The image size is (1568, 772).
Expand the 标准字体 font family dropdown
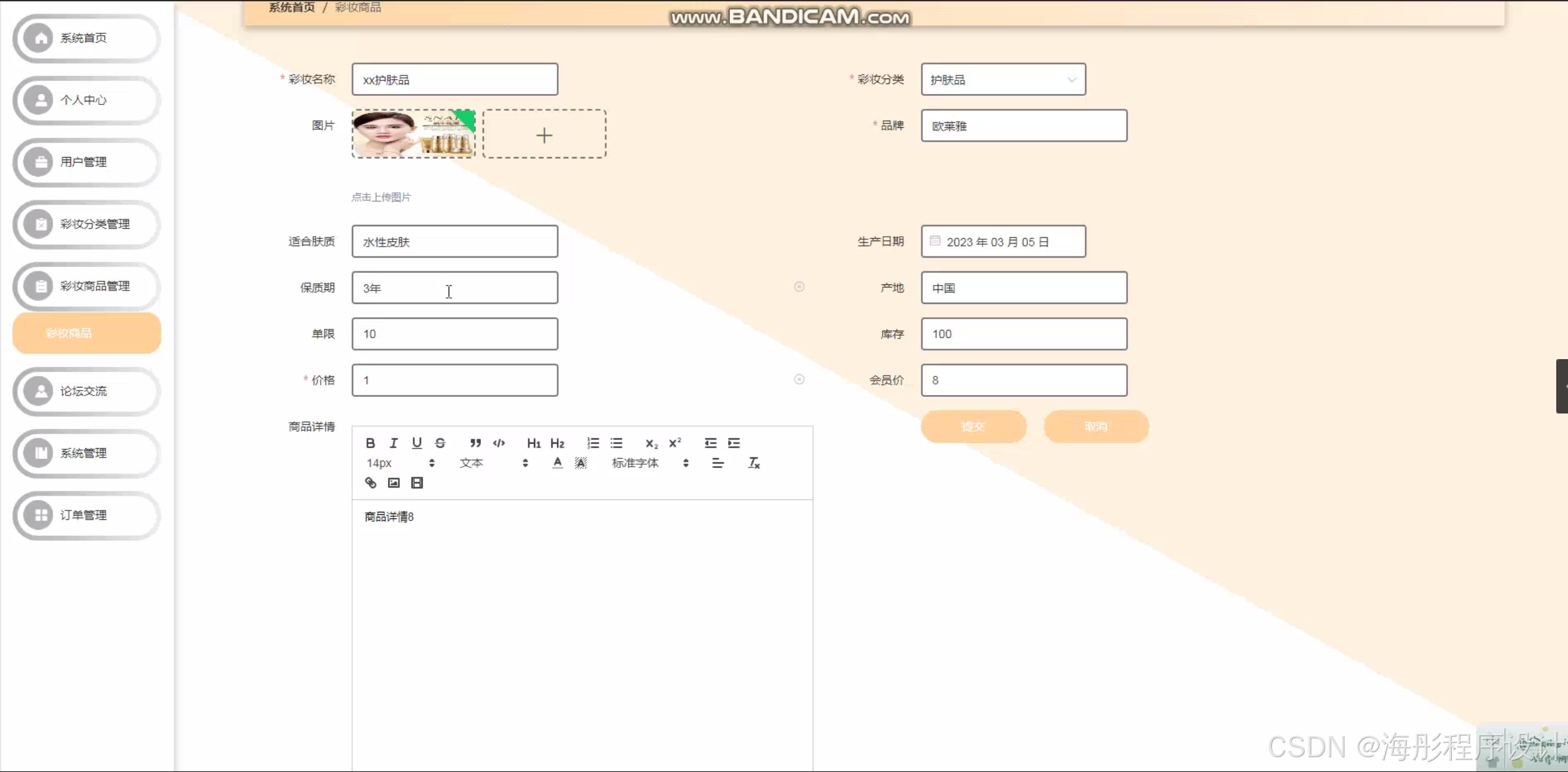(x=650, y=463)
